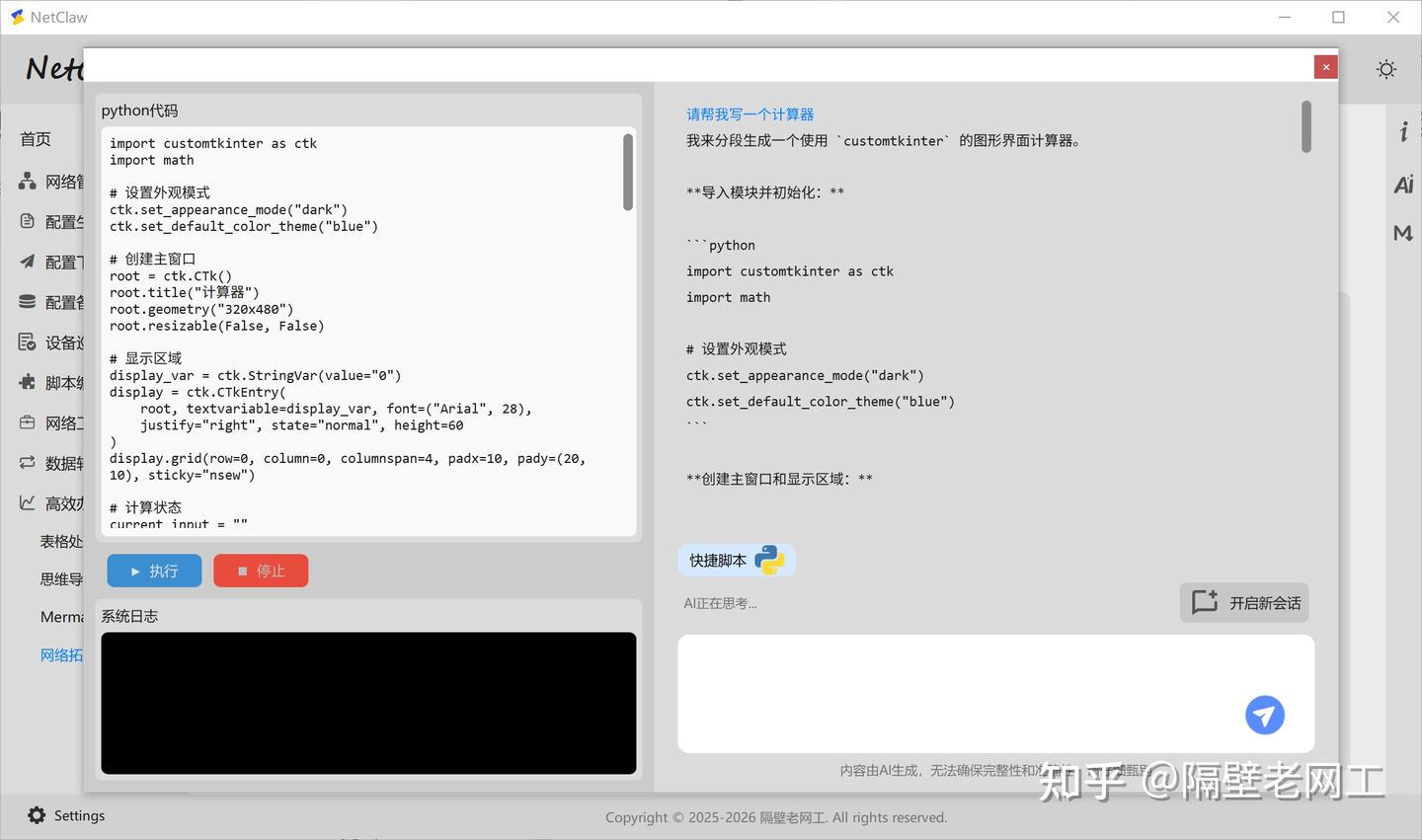
Task: Open the 数据 sidebar item with arrows icon
Action: coord(51,463)
